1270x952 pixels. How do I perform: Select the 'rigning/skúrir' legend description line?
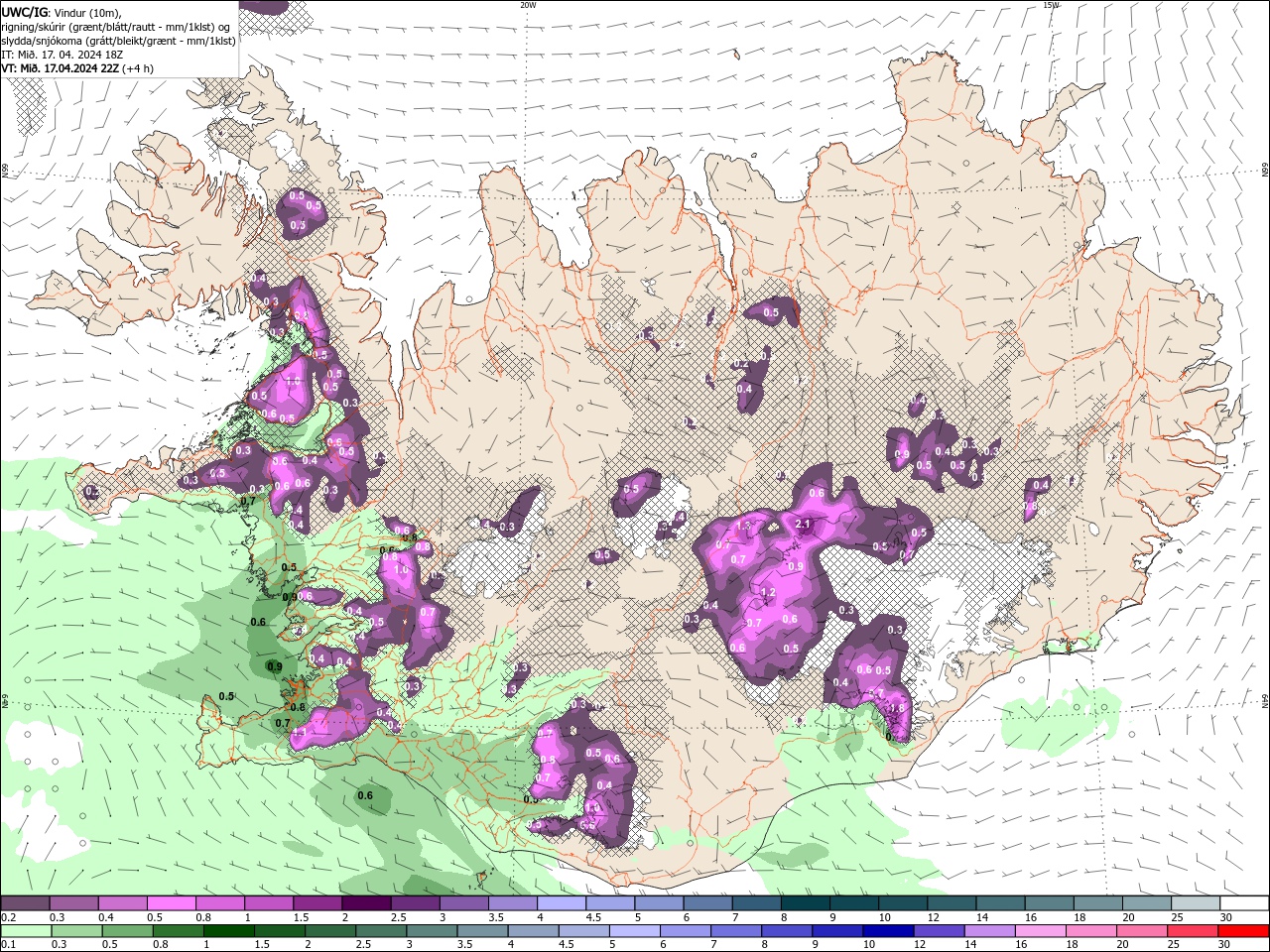tap(117, 27)
